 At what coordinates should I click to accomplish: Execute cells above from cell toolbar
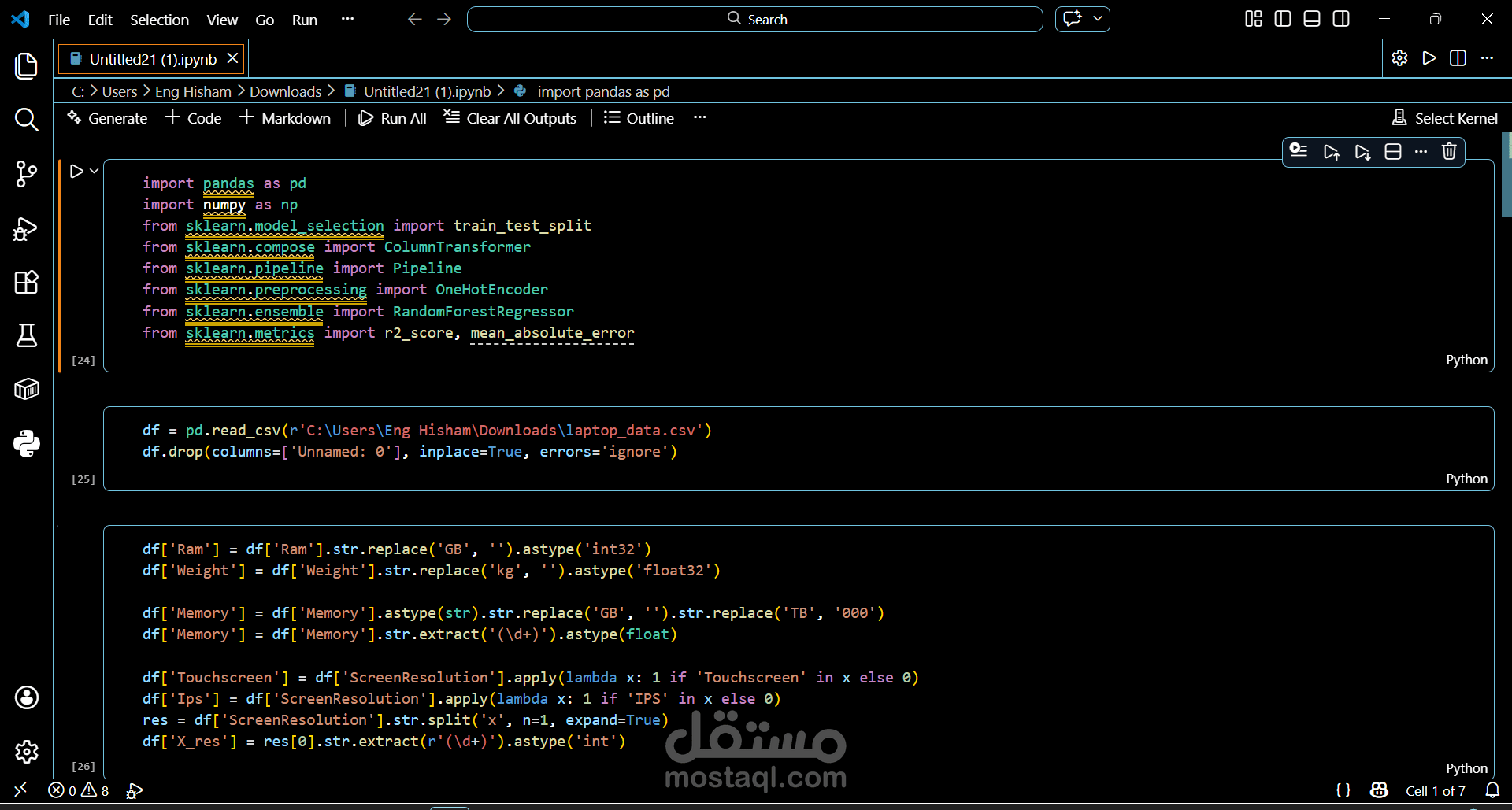coord(1331,152)
